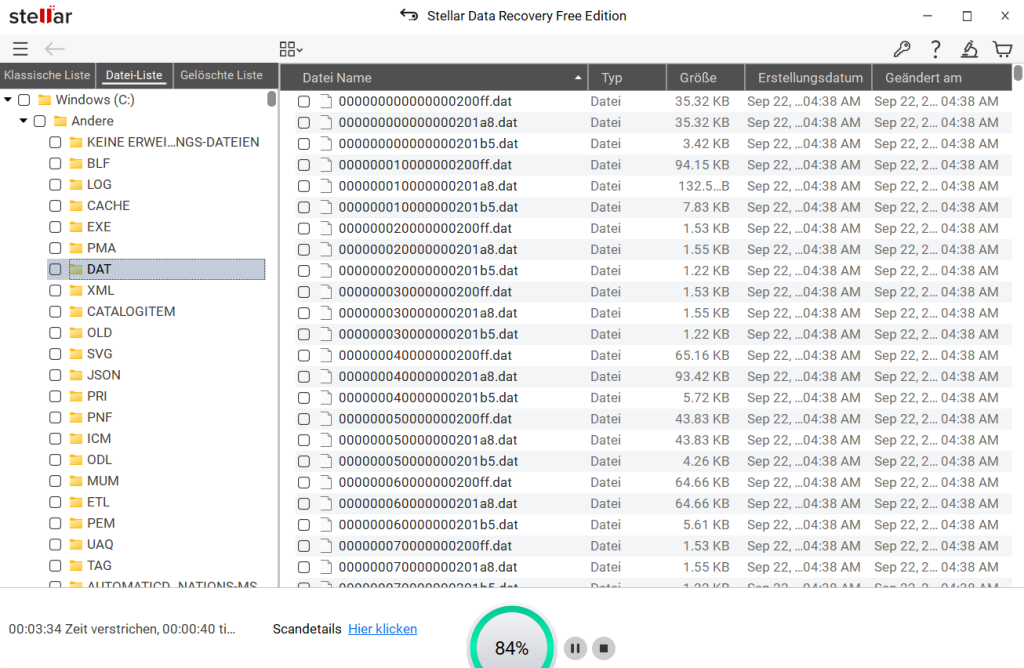Click the back arrow icon
The width and height of the screenshot is (1024, 668).
[x=54, y=49]
